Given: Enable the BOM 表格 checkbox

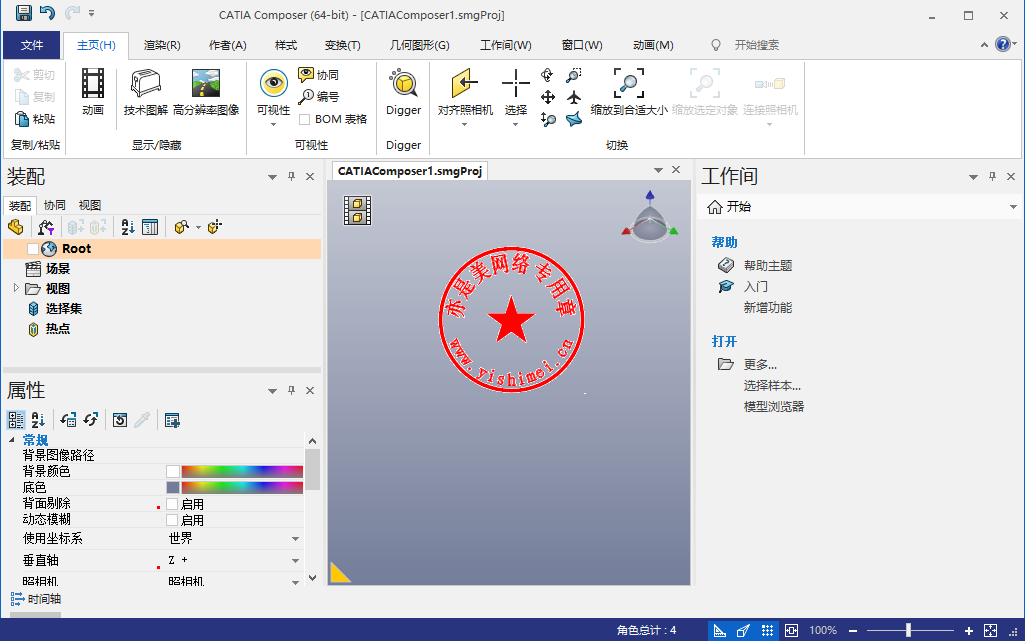Looking at the screenshot, I should pos(304,120).
